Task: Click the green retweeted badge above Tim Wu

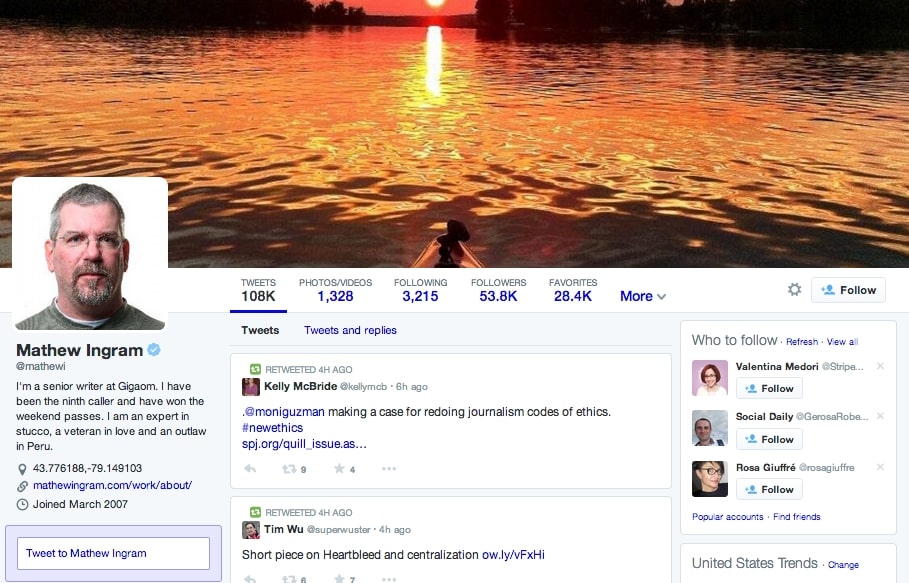Action: pyautogui.click(x=255, y=511)
